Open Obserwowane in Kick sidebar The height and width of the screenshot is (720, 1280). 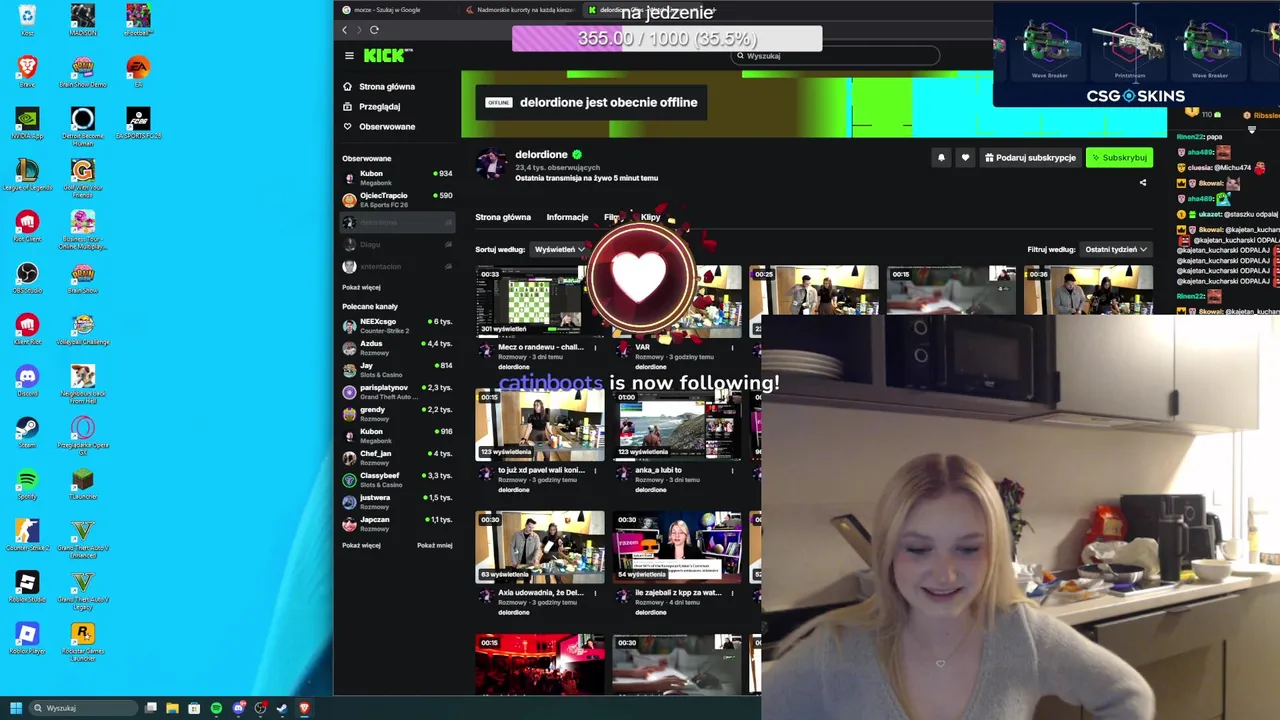(x=387, y=127)
